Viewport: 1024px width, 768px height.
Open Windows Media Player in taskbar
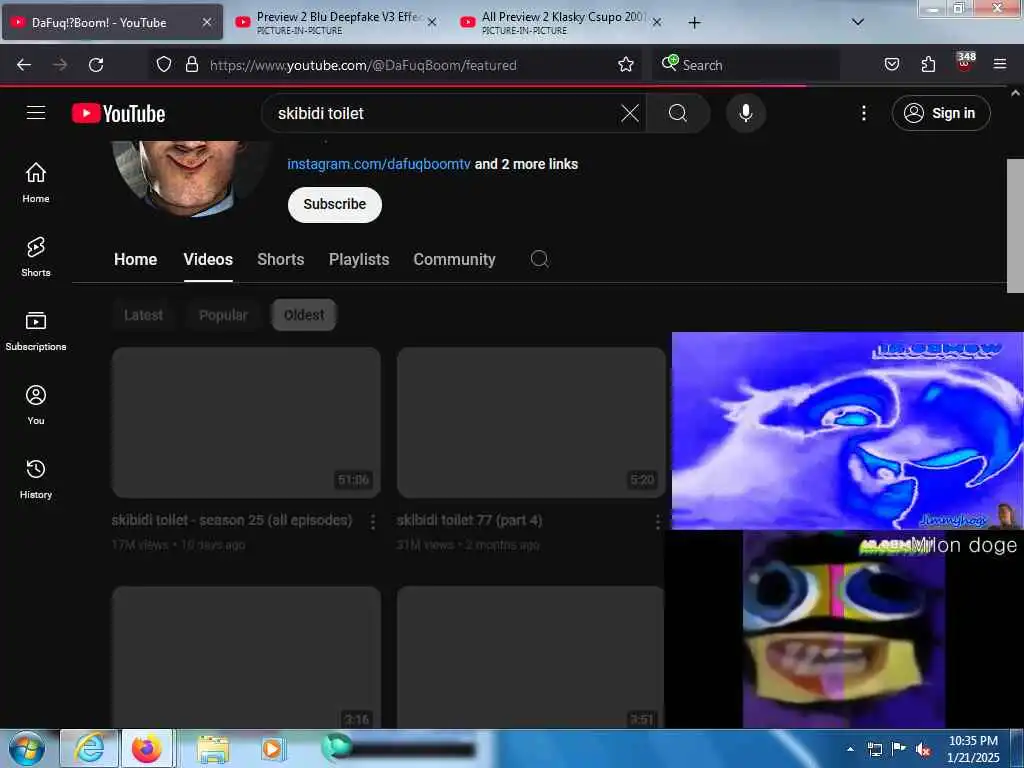[272, 749]
